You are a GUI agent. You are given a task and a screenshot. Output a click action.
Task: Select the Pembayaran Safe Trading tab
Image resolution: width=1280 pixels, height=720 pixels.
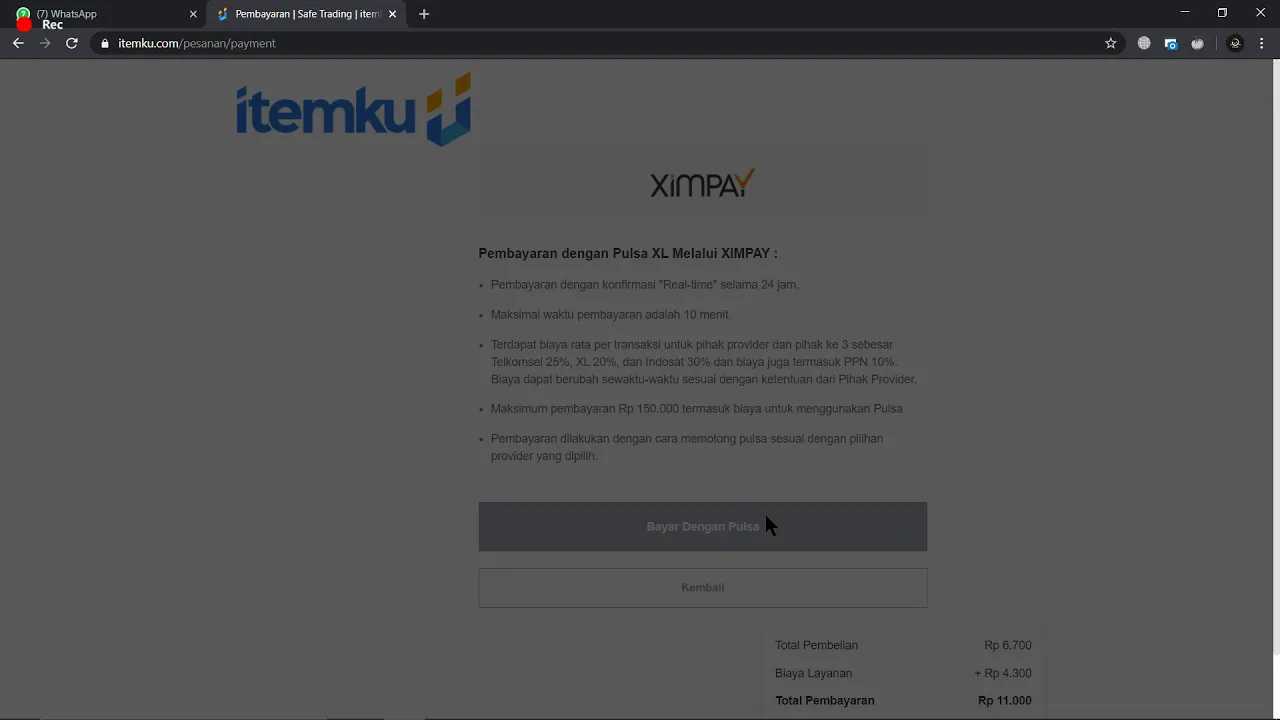tap(306, 14)
